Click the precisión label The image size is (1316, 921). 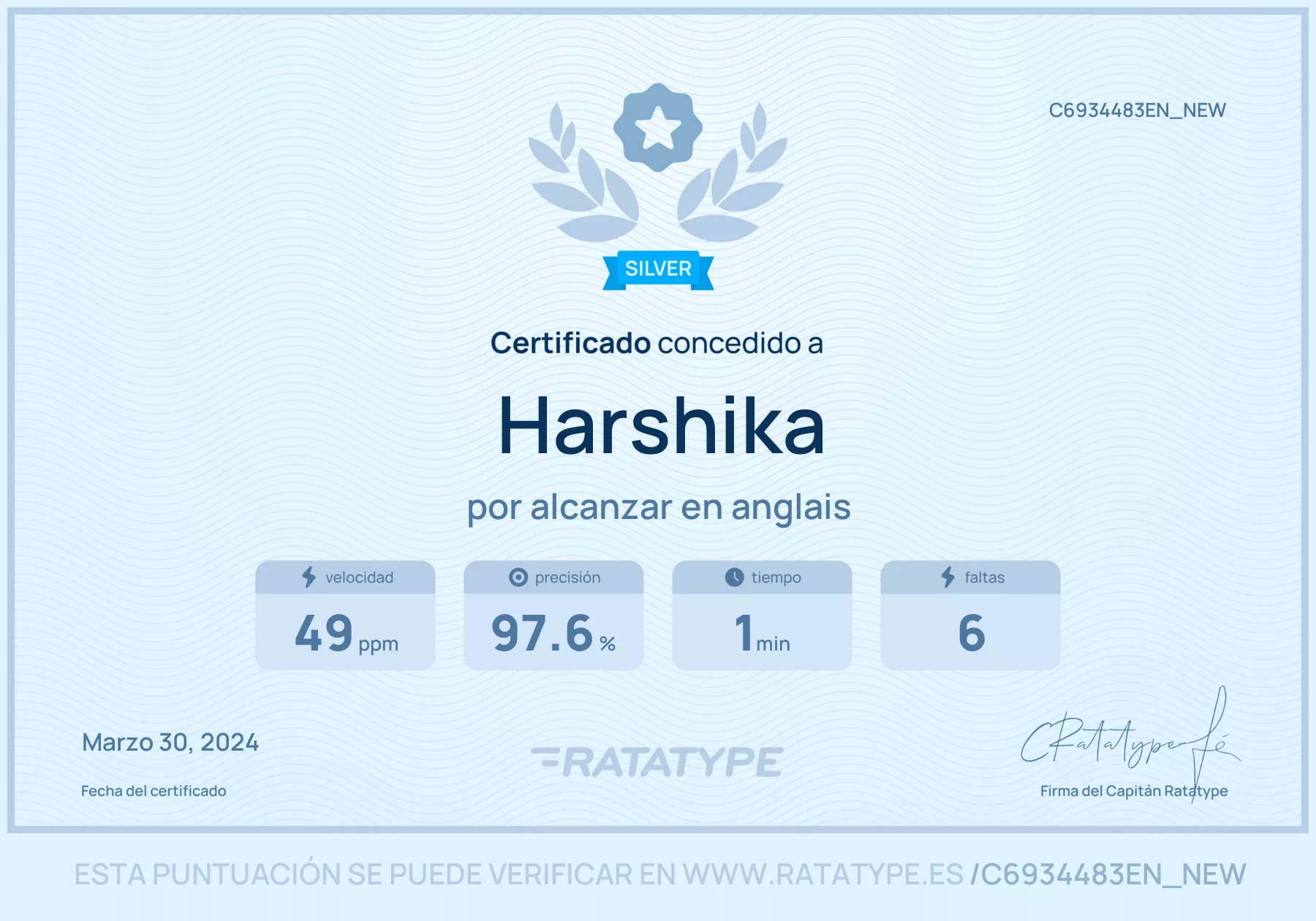(x=567, y=577)
